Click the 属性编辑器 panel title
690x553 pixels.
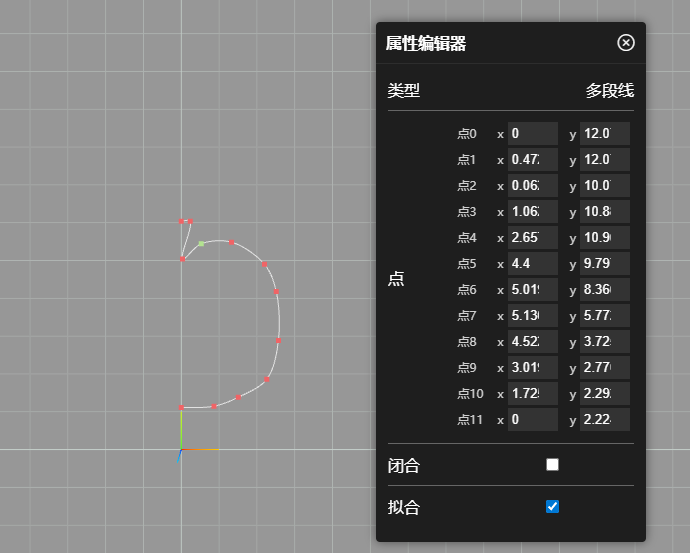coord(426,43)
